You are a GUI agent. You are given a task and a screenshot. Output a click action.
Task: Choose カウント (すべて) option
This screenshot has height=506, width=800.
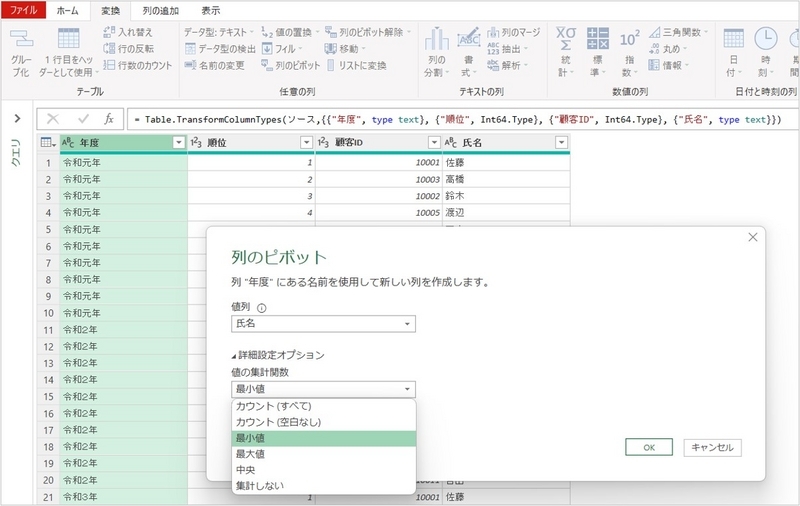324,406
